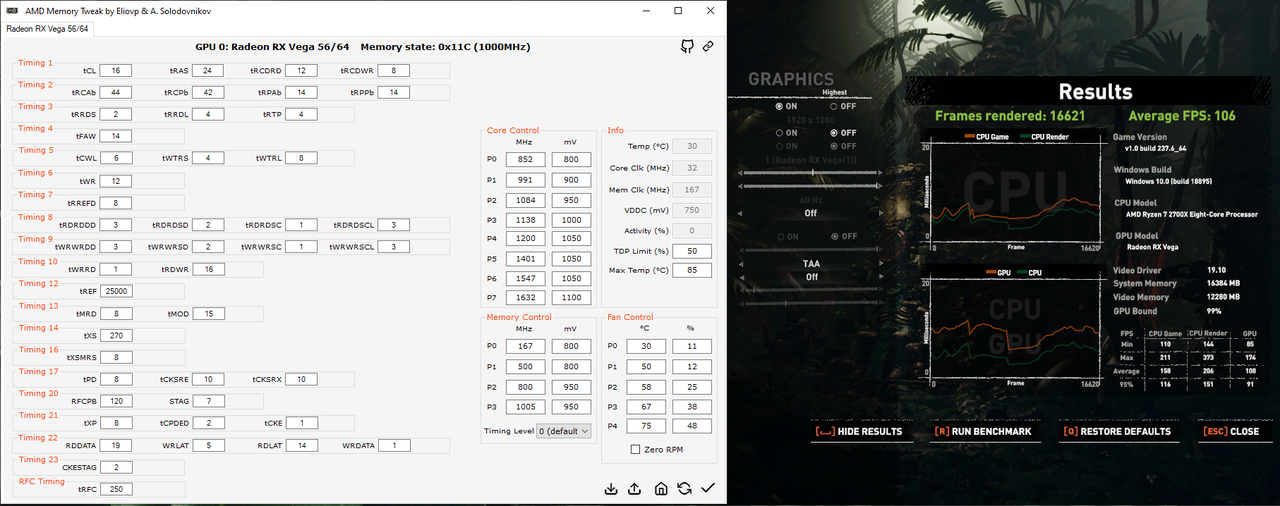Click Core Control P0 MHz field 852
The height and width of the screenshot is (506, 1280).
[524, 159]
